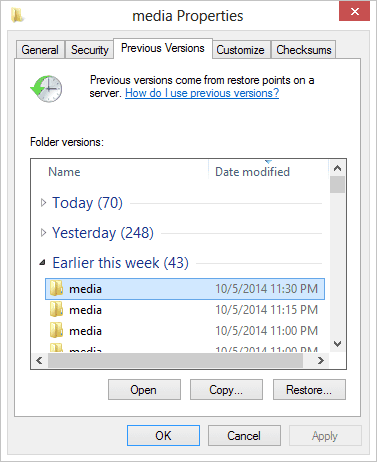Open the 'How do I use previous versions?' link
The image size is (377, 462).
click(202, 93)
